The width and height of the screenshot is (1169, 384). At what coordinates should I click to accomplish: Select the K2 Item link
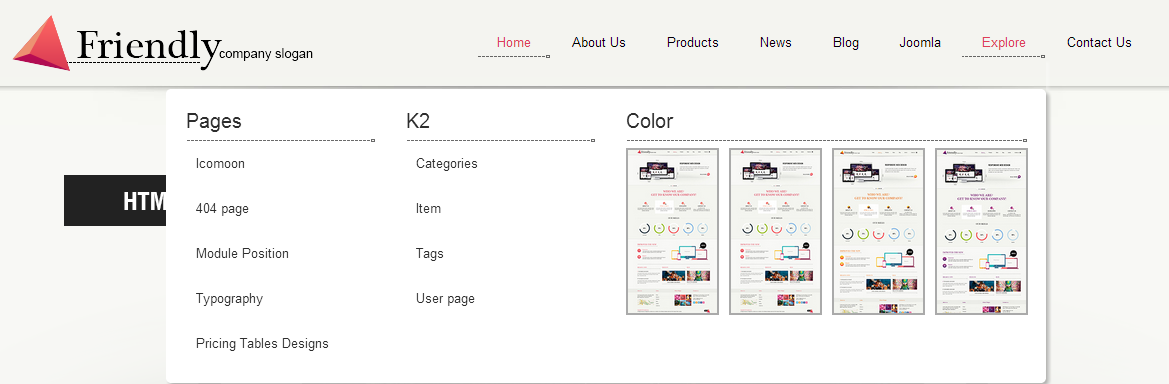pyautogui.click(x=429, y=209)
